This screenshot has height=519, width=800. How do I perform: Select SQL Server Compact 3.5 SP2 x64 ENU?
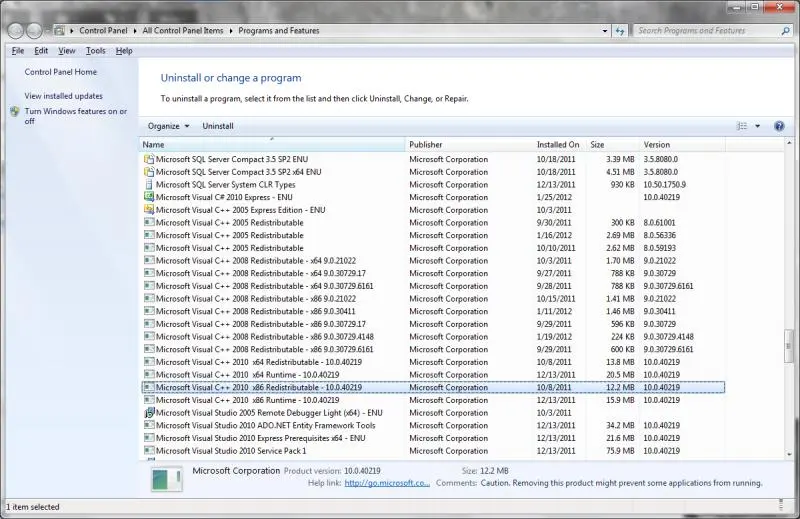(x=238, y=171)
